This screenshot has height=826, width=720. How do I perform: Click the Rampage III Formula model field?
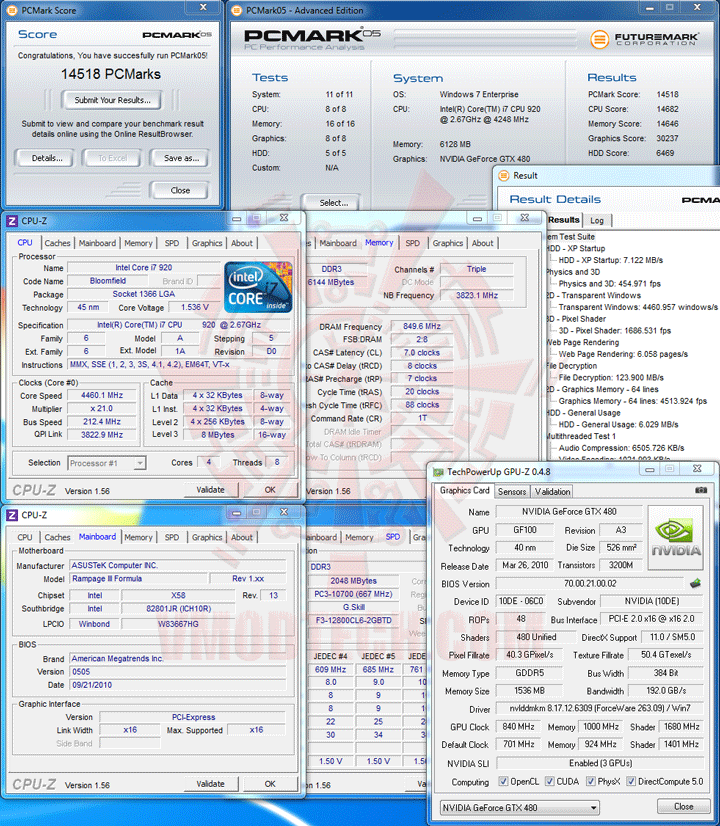138,578
